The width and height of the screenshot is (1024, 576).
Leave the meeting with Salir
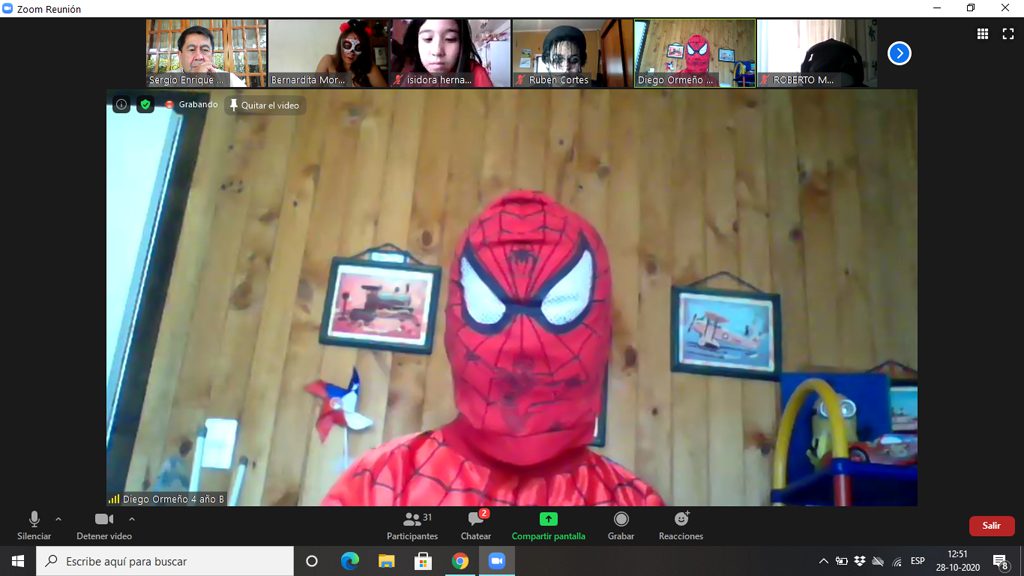pyautogui.click(x=991, y=526)
